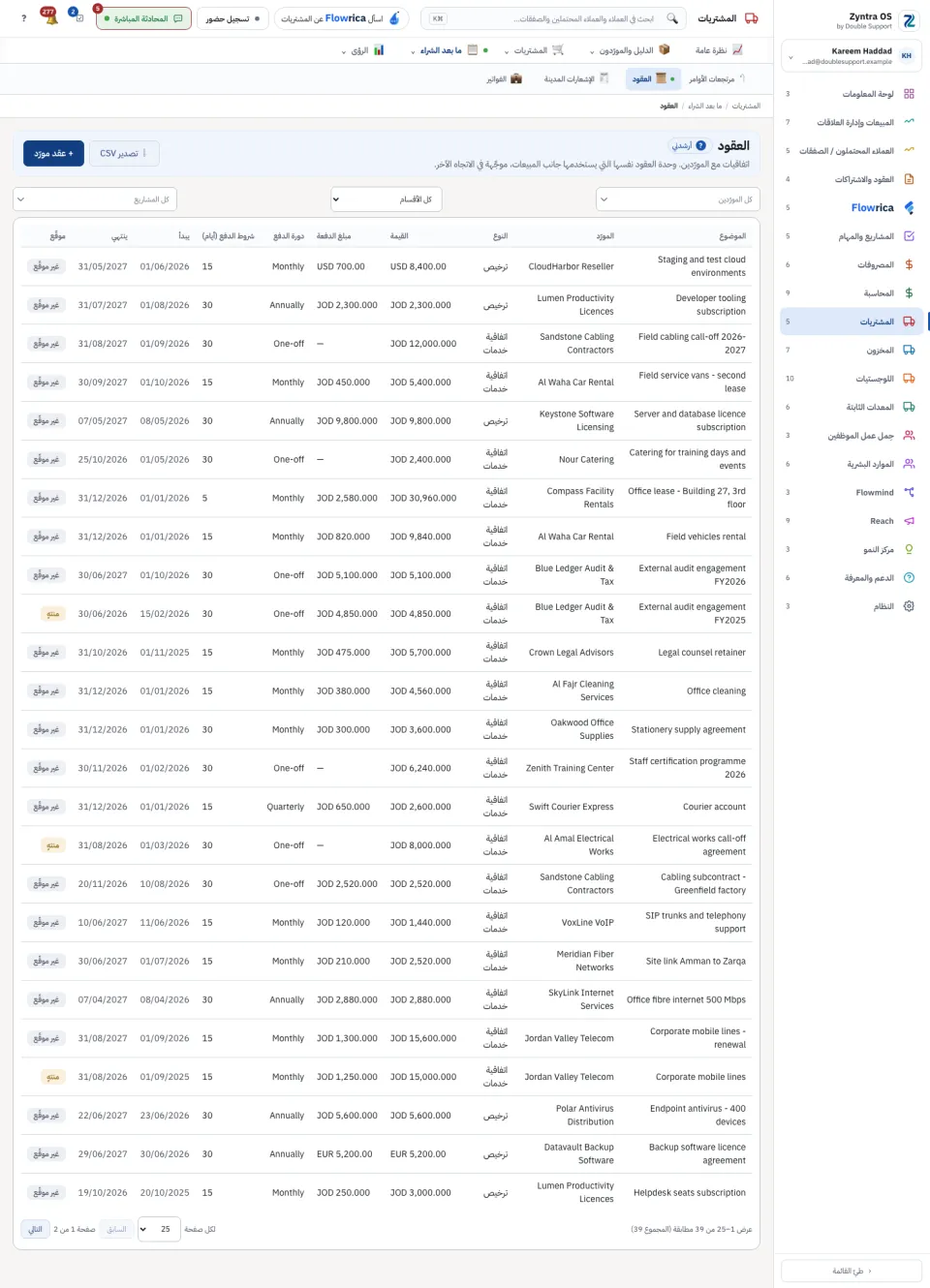Screen dimensions: 930x1288
Task: Open اللوجستيات logistics in sidebar
Action: tap(852, 379)
